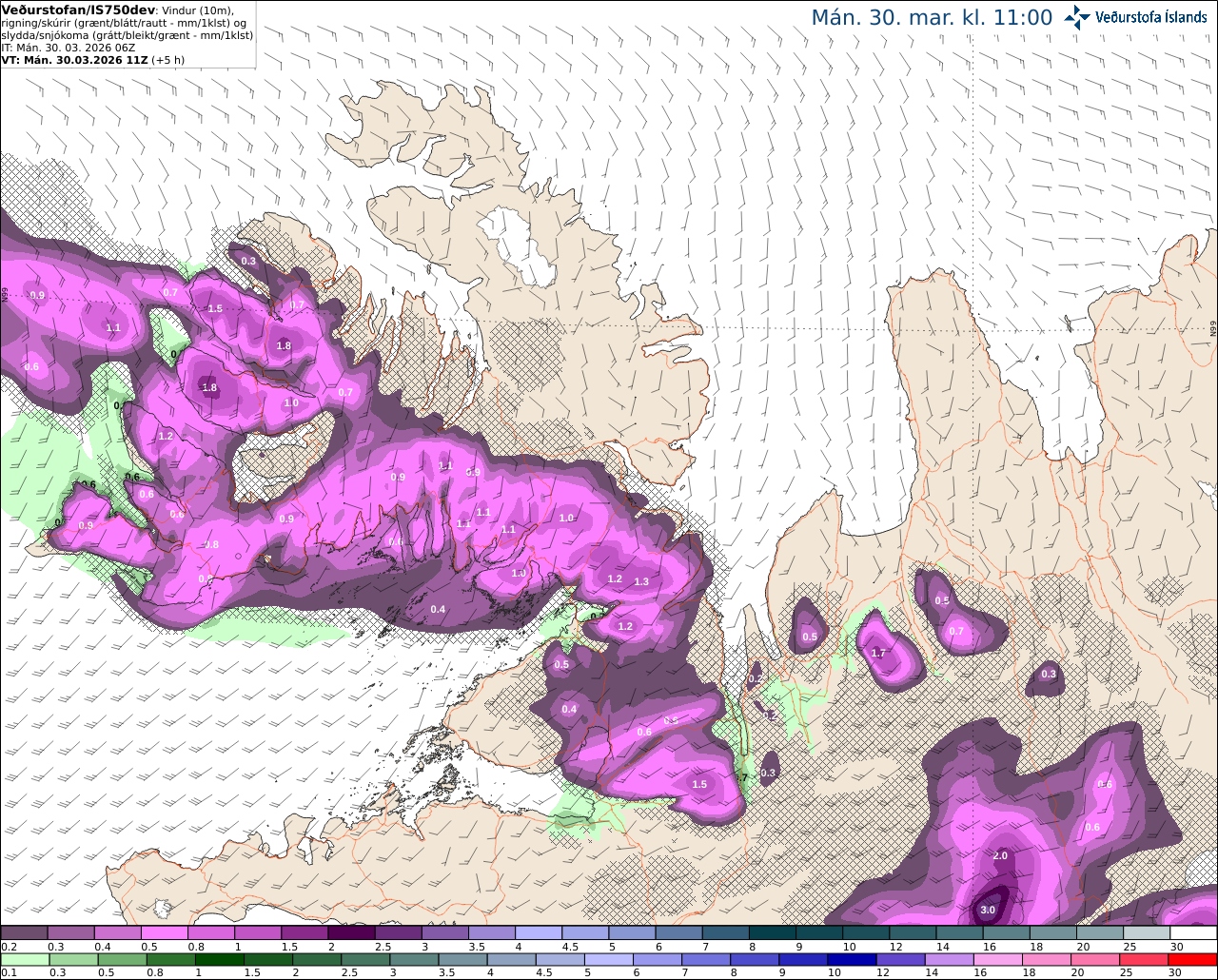Click the (+5 h) forecast offset label
The width and height of the screenshot is (1218, 980).
[167, 59]
